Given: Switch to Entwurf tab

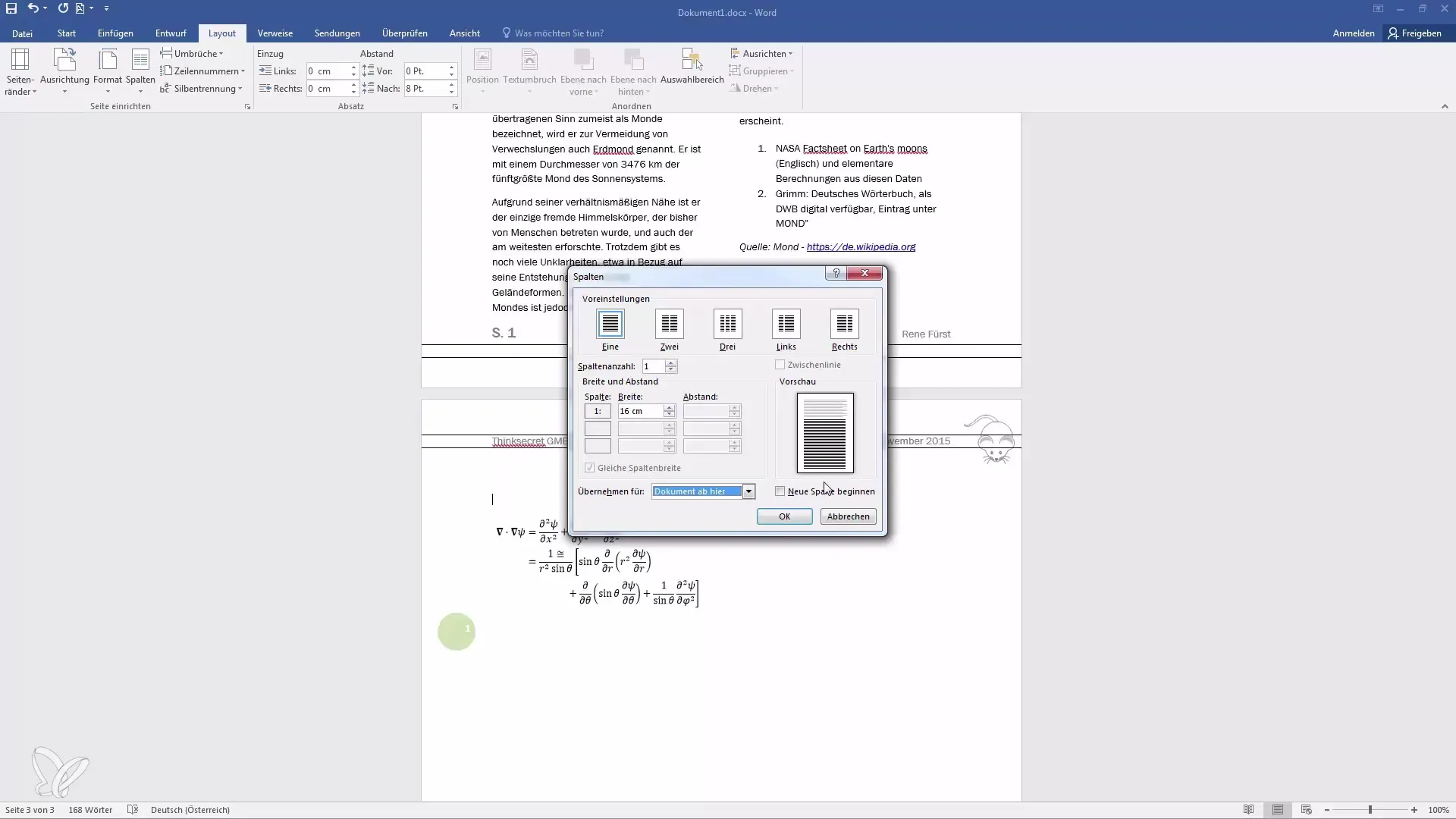Looking at the screenshot, I should click(171, 33).
